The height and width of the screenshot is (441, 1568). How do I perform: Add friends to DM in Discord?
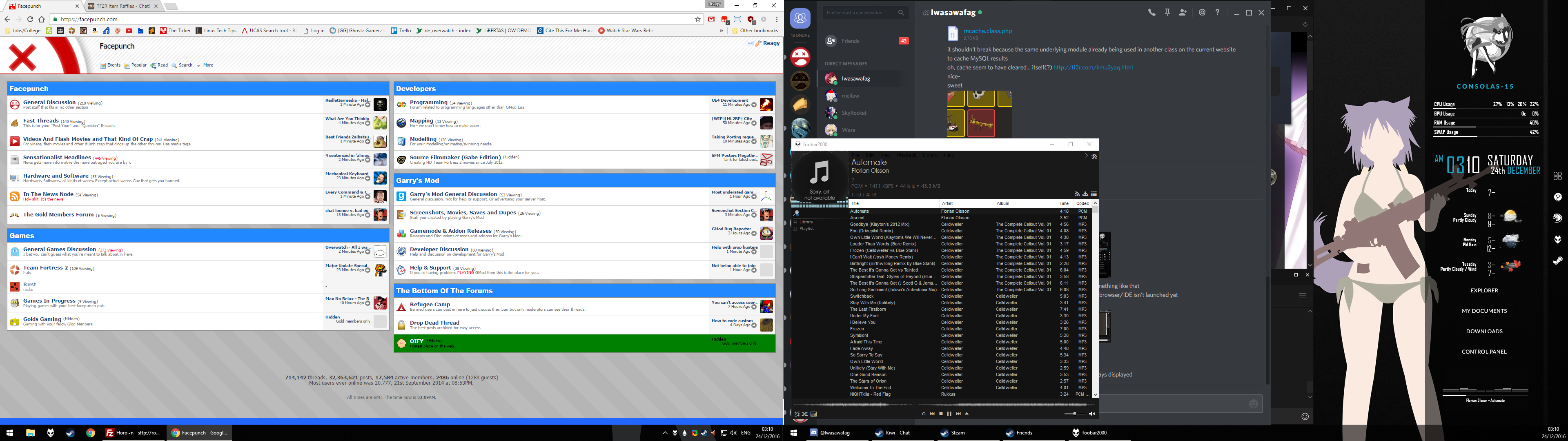(x=1183, y=12)
